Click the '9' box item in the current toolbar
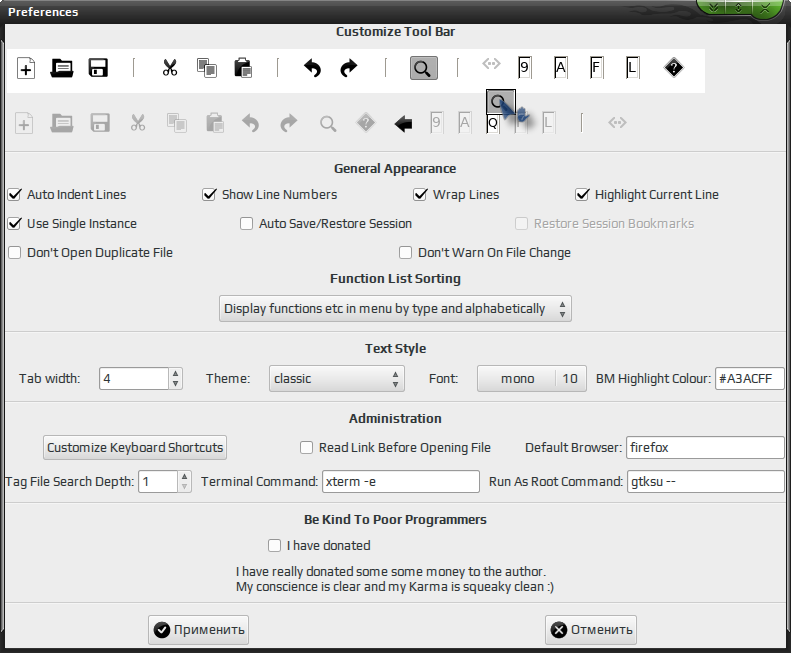 click(x=524, y=68)
